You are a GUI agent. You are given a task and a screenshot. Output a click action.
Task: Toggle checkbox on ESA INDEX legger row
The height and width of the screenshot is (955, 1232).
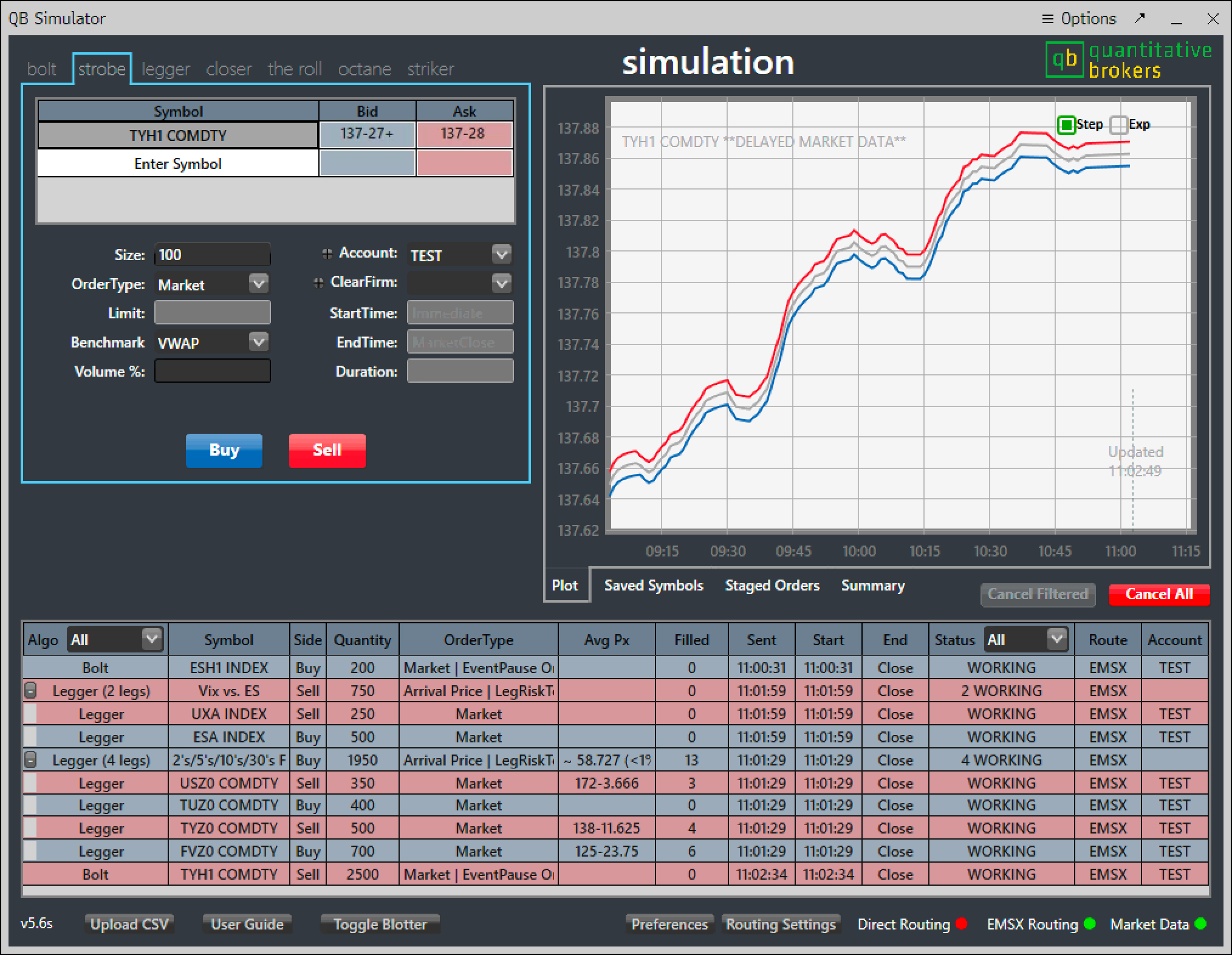click(x=30, y=737)
